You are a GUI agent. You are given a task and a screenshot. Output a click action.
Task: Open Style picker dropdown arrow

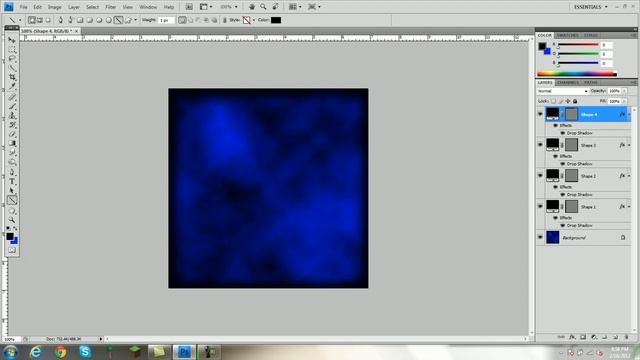point(253,20)
